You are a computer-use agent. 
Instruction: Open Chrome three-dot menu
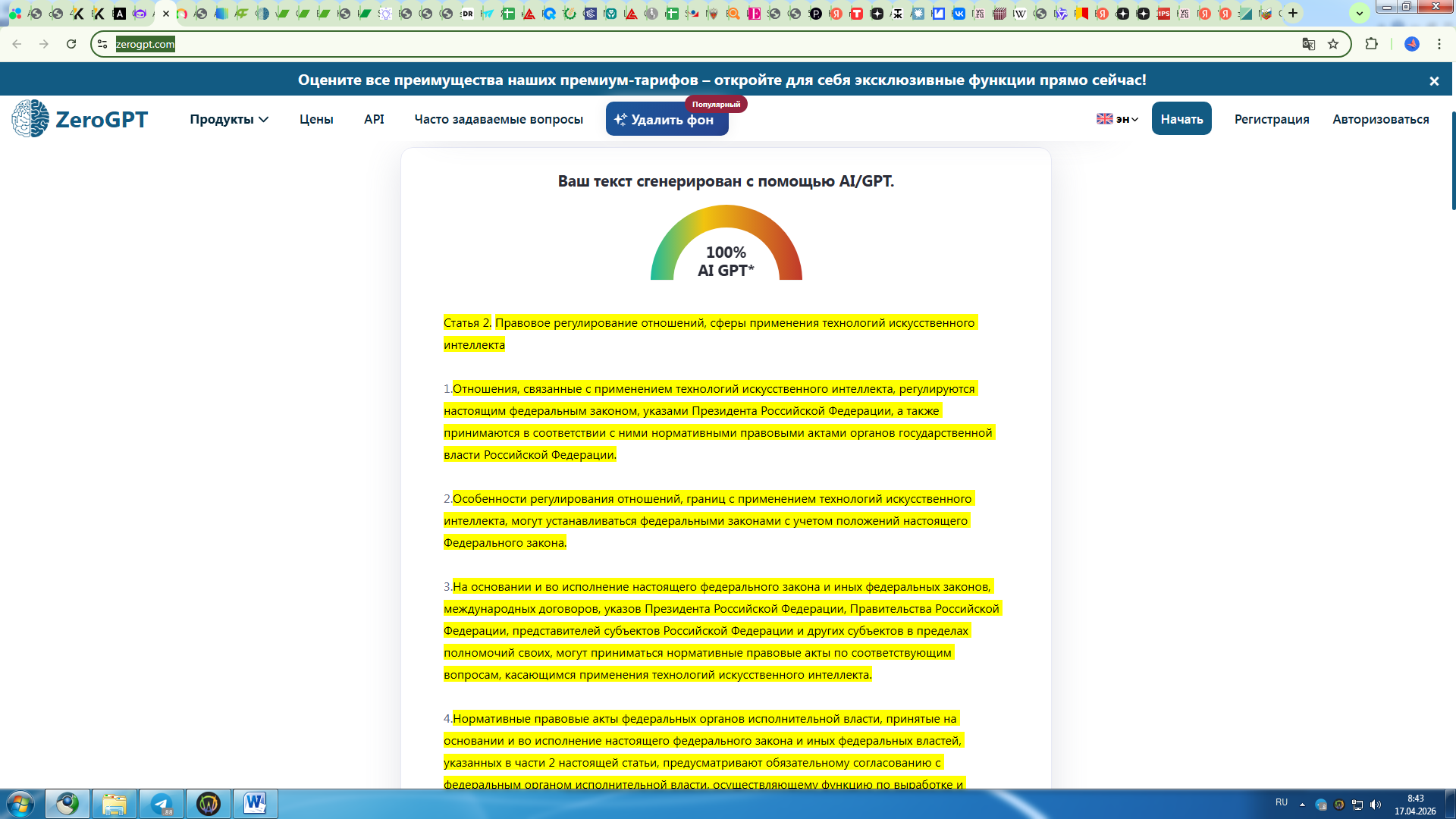tap(1439, 44)
